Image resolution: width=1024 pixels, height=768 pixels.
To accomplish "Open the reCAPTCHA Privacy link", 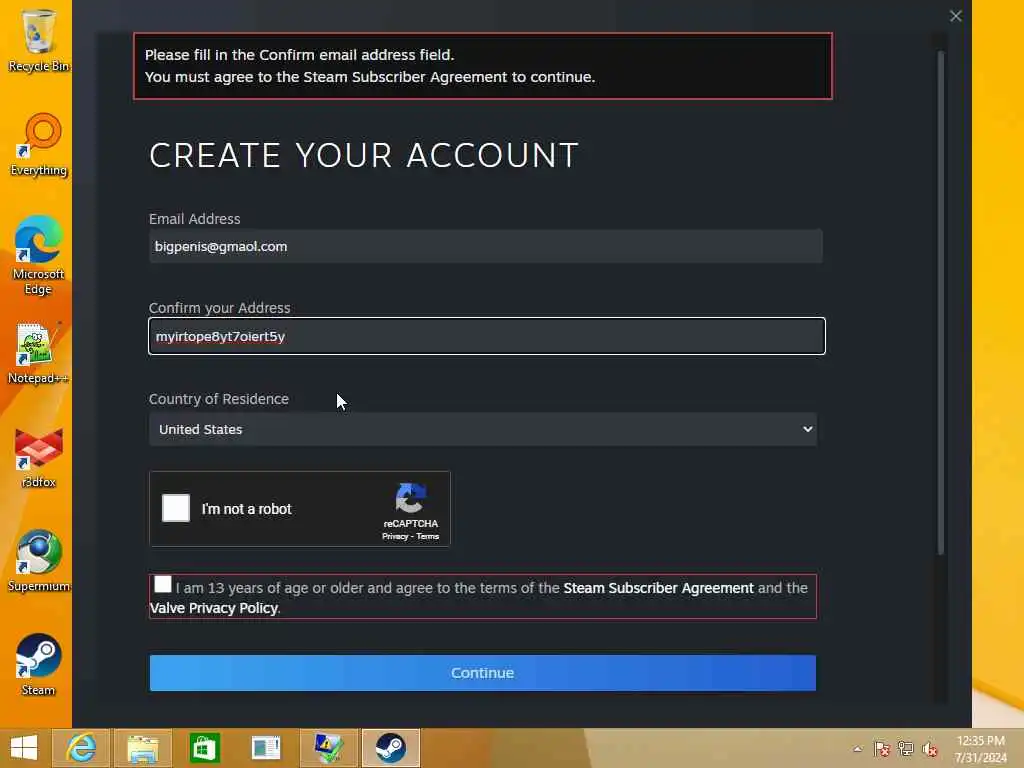I will point(395,536).
